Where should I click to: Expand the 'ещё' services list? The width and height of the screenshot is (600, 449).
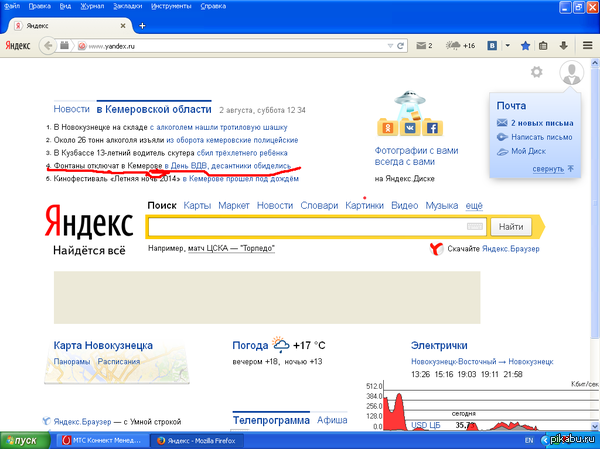tap(474, 206)
